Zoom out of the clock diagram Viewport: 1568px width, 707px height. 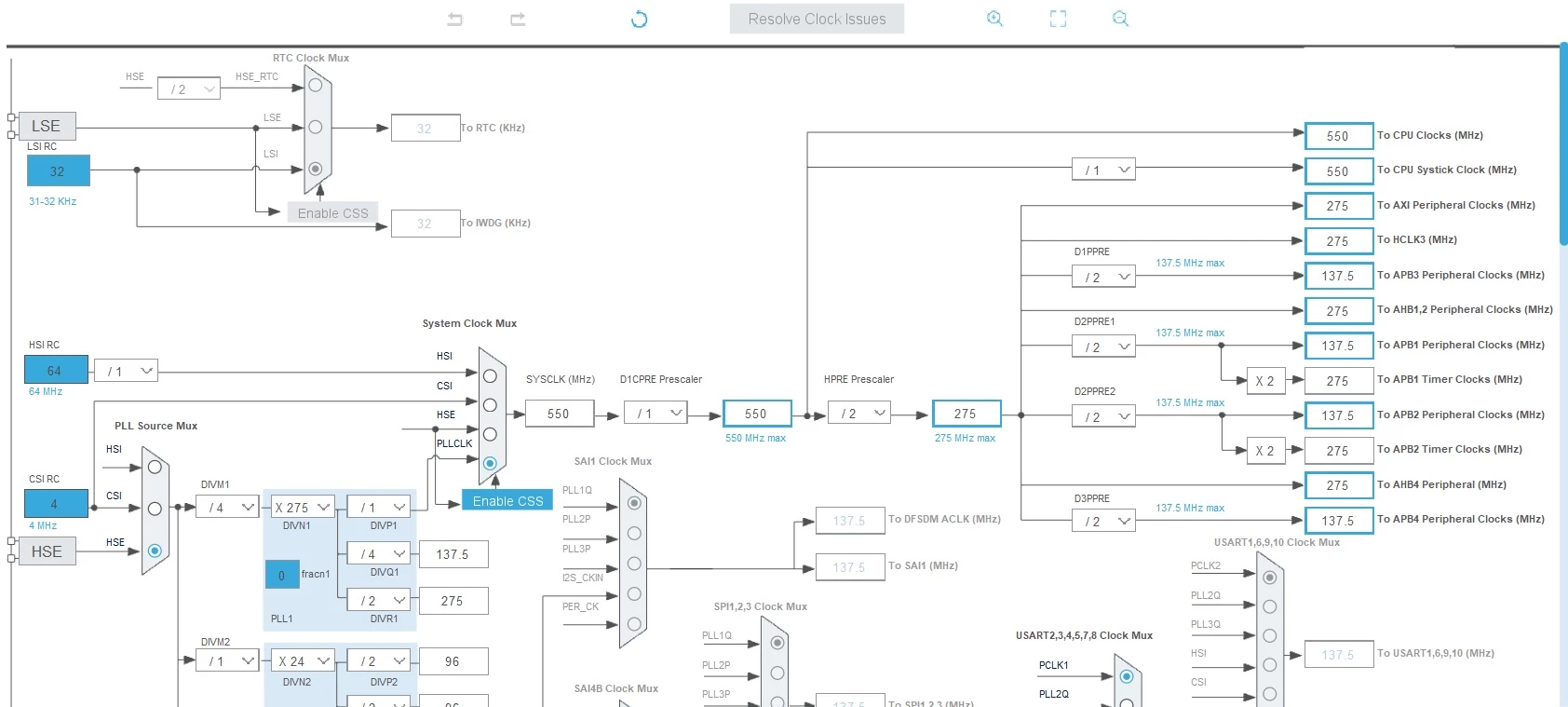point(1120,19)
